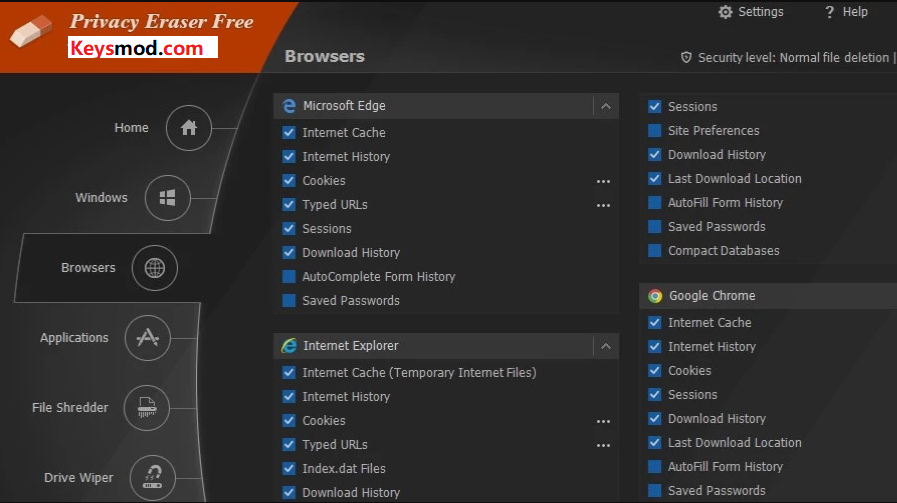Viewport: 897px width, 503px height.
Task: Uncheck Internet Explorer Cookies checkbox
Action: pos(289,421)
